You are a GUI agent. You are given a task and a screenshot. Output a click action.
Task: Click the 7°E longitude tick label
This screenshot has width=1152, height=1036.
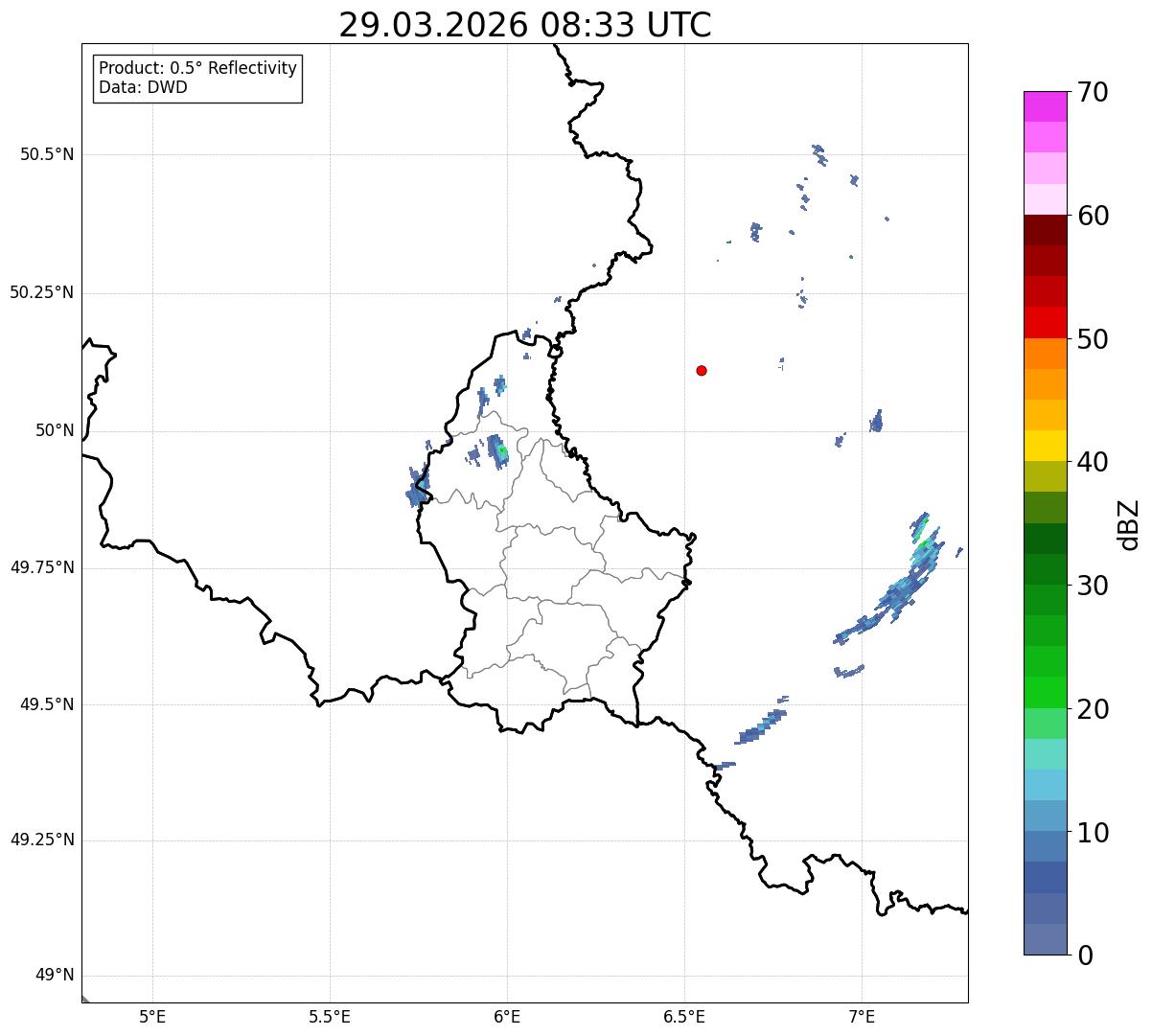click(862, 1017)
